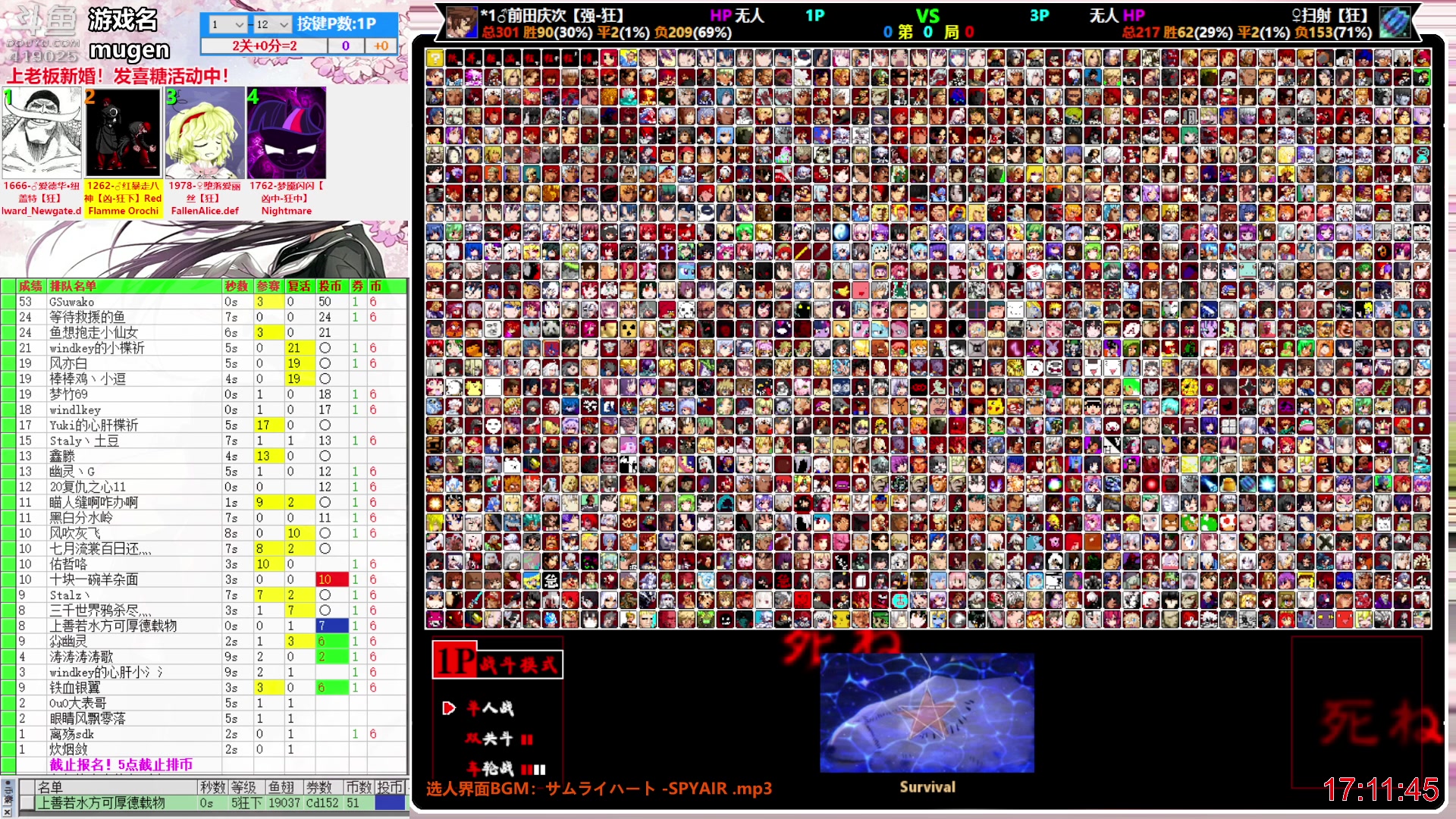This screenshot has width=1456, height=819.
Task: Select the 等待救援的鱼 row
Action: 205,317
